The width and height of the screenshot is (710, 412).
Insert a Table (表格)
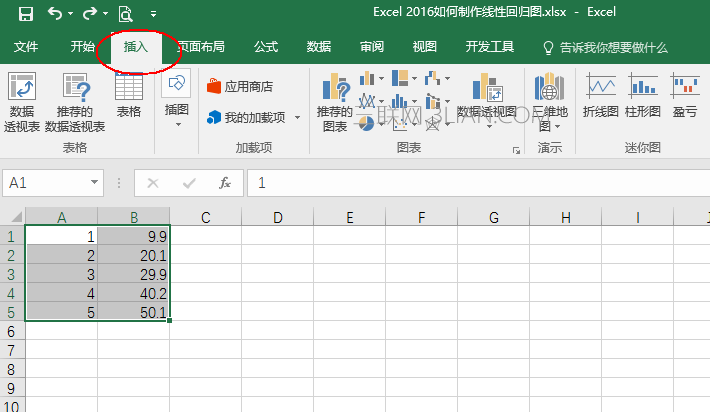click(x=129, y=98)
